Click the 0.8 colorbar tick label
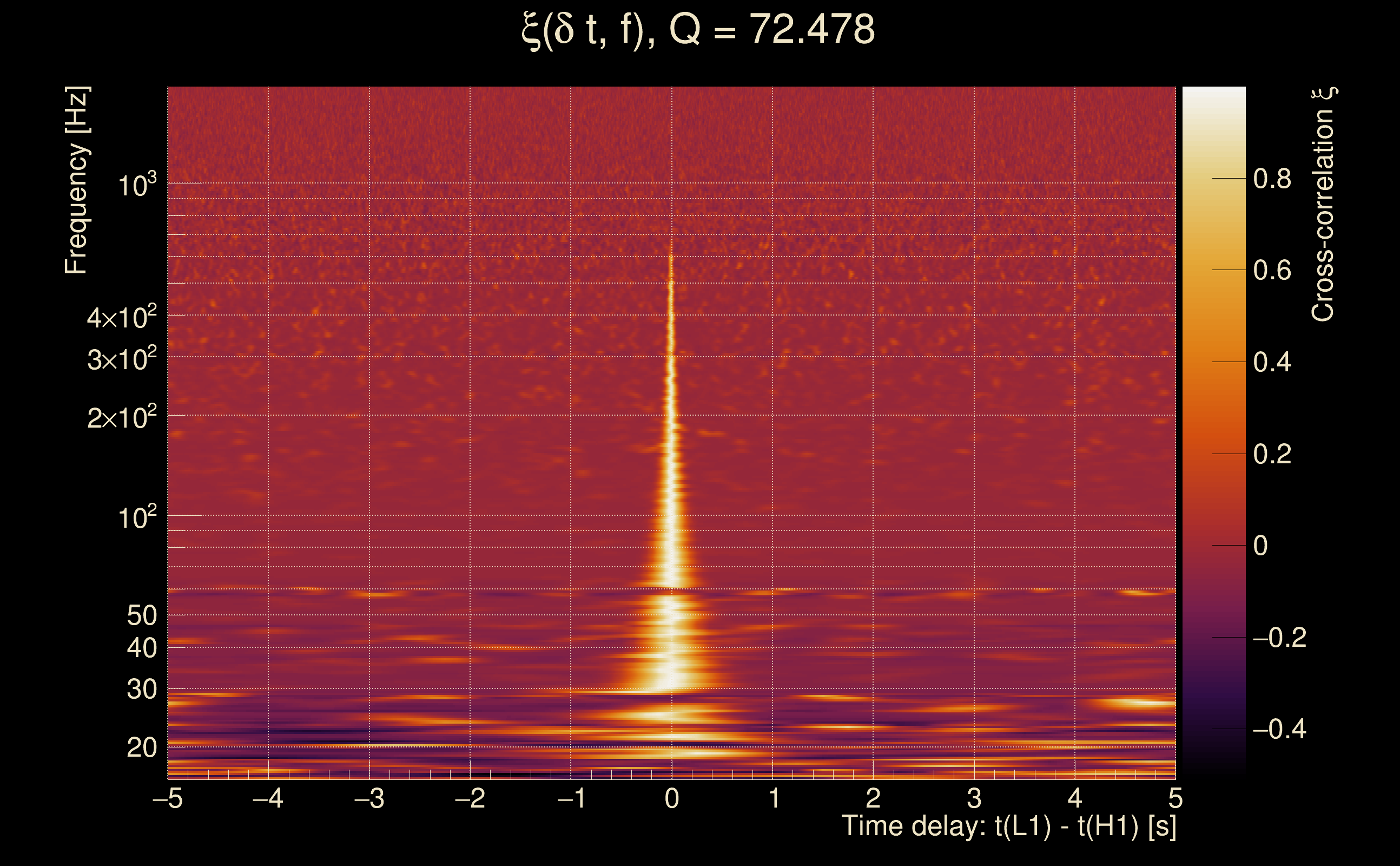Viewport: 1400px width, 866px height. [x=1272, y=179]
